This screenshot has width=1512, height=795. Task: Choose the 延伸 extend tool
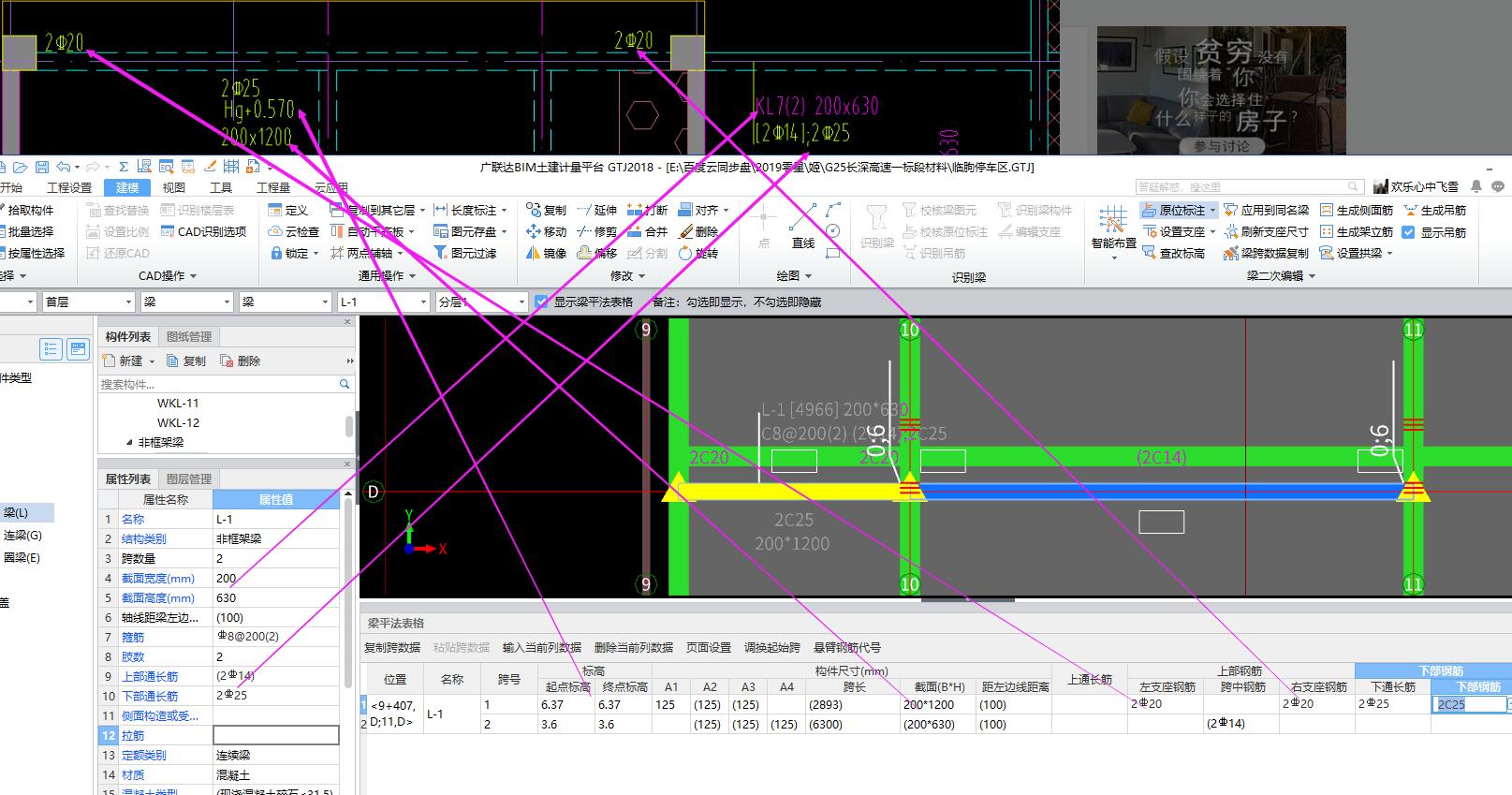click(596, 210)
